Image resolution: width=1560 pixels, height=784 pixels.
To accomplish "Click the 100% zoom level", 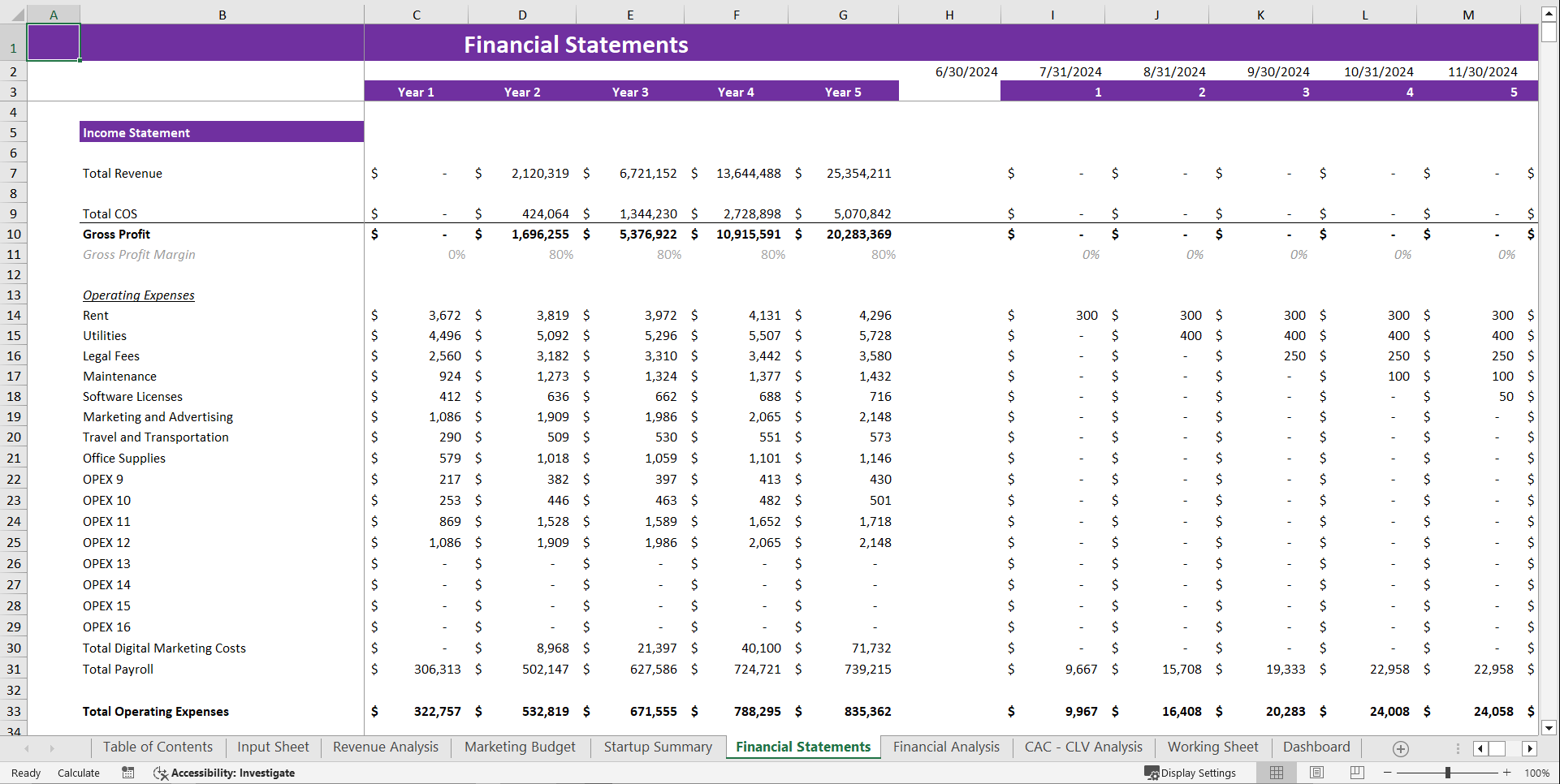I will (1536, 773).
